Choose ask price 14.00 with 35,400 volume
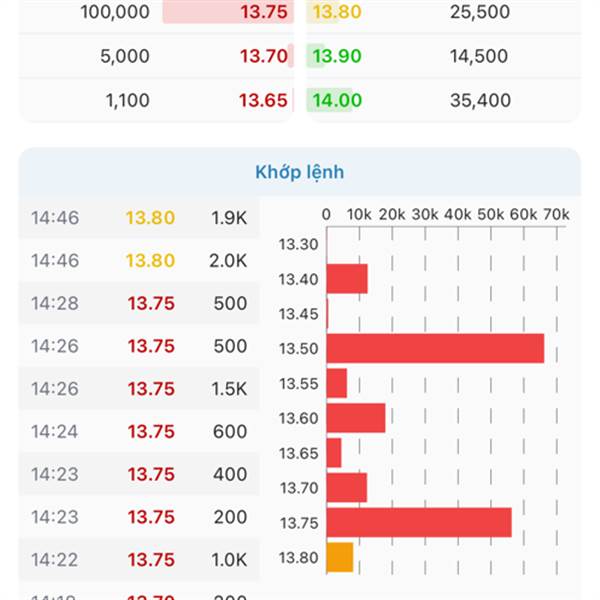This screenshot has width=600, height=600. (335, 100)
